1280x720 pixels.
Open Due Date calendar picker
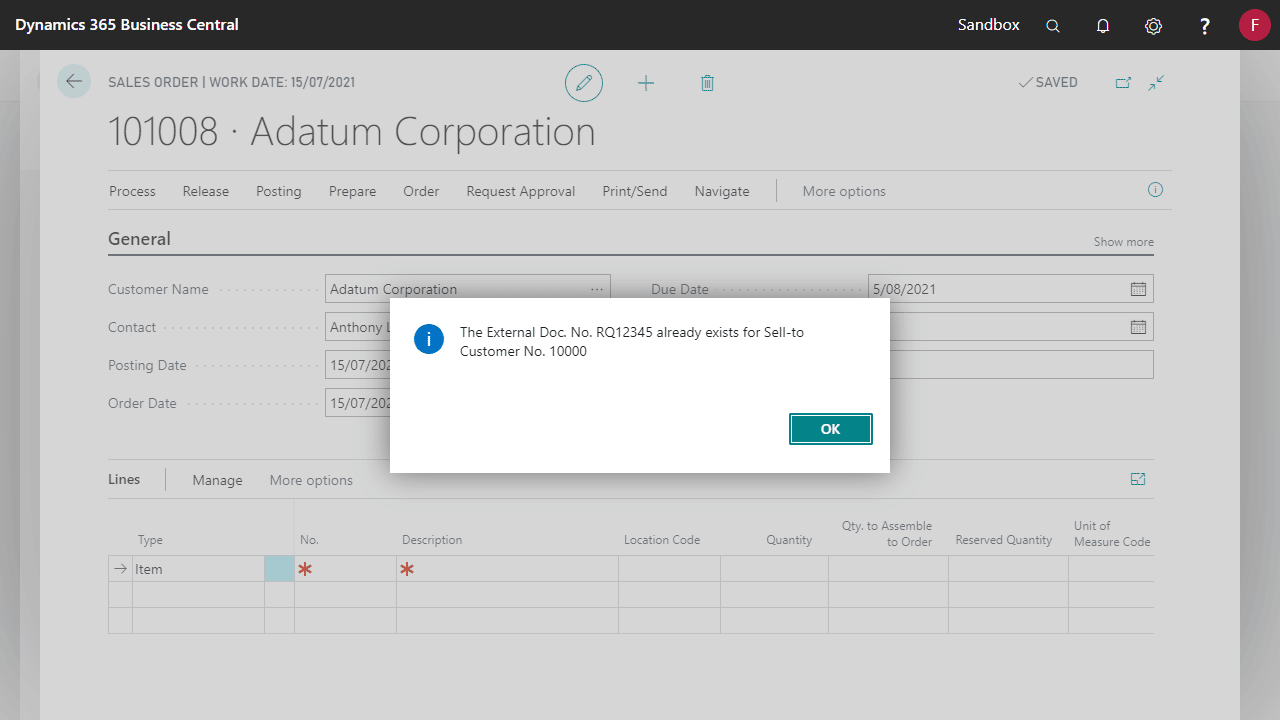[x=1138, y=289]
